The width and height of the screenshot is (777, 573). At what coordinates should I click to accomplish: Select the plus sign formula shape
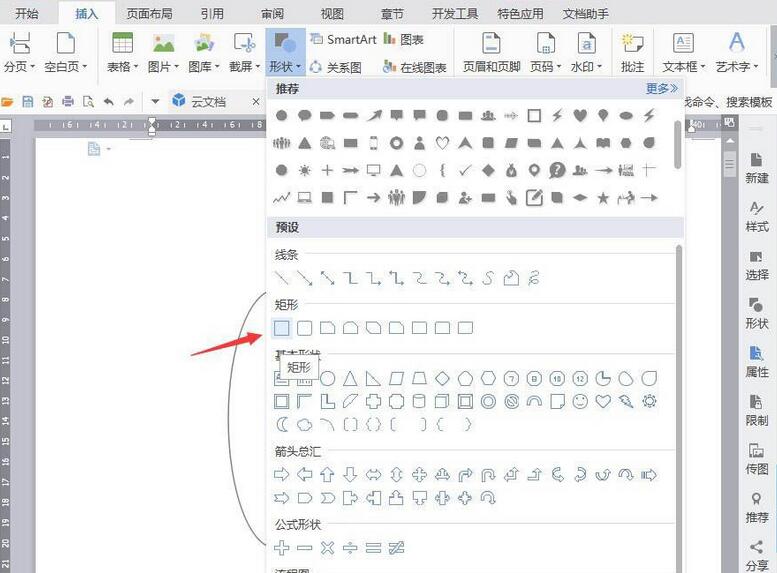click(x=281, y=548)
